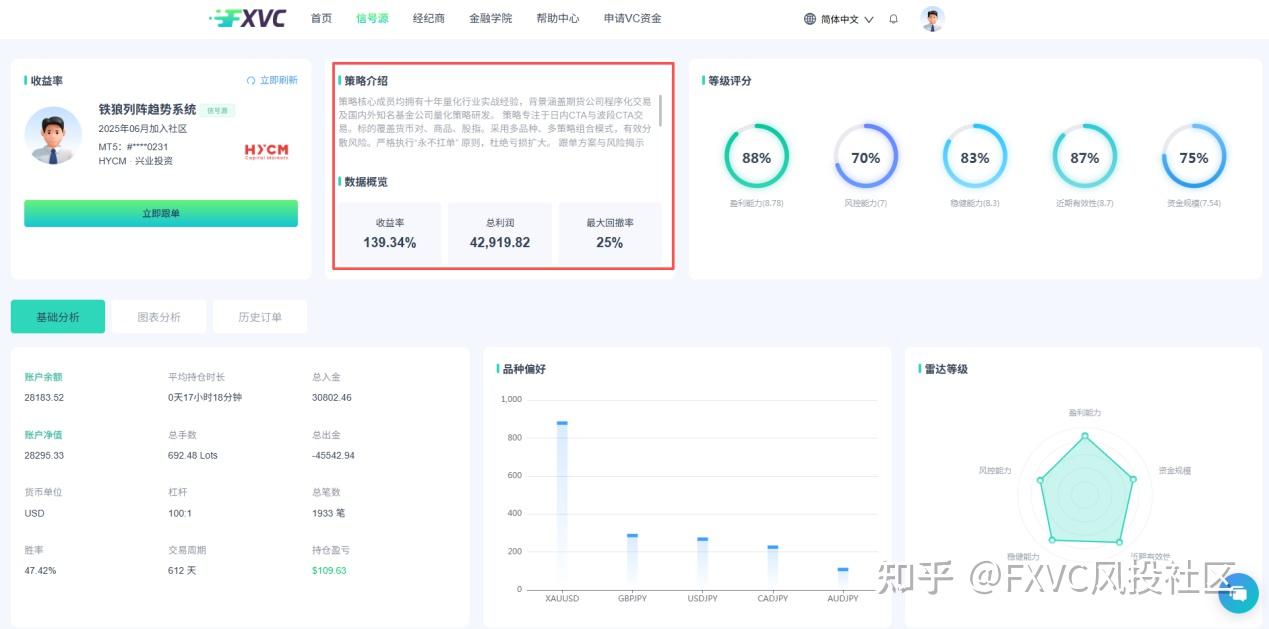Viewport: 1269px width, 629px height.
Task: Switch to the 图表分析 tab
Action: [159, 317]
